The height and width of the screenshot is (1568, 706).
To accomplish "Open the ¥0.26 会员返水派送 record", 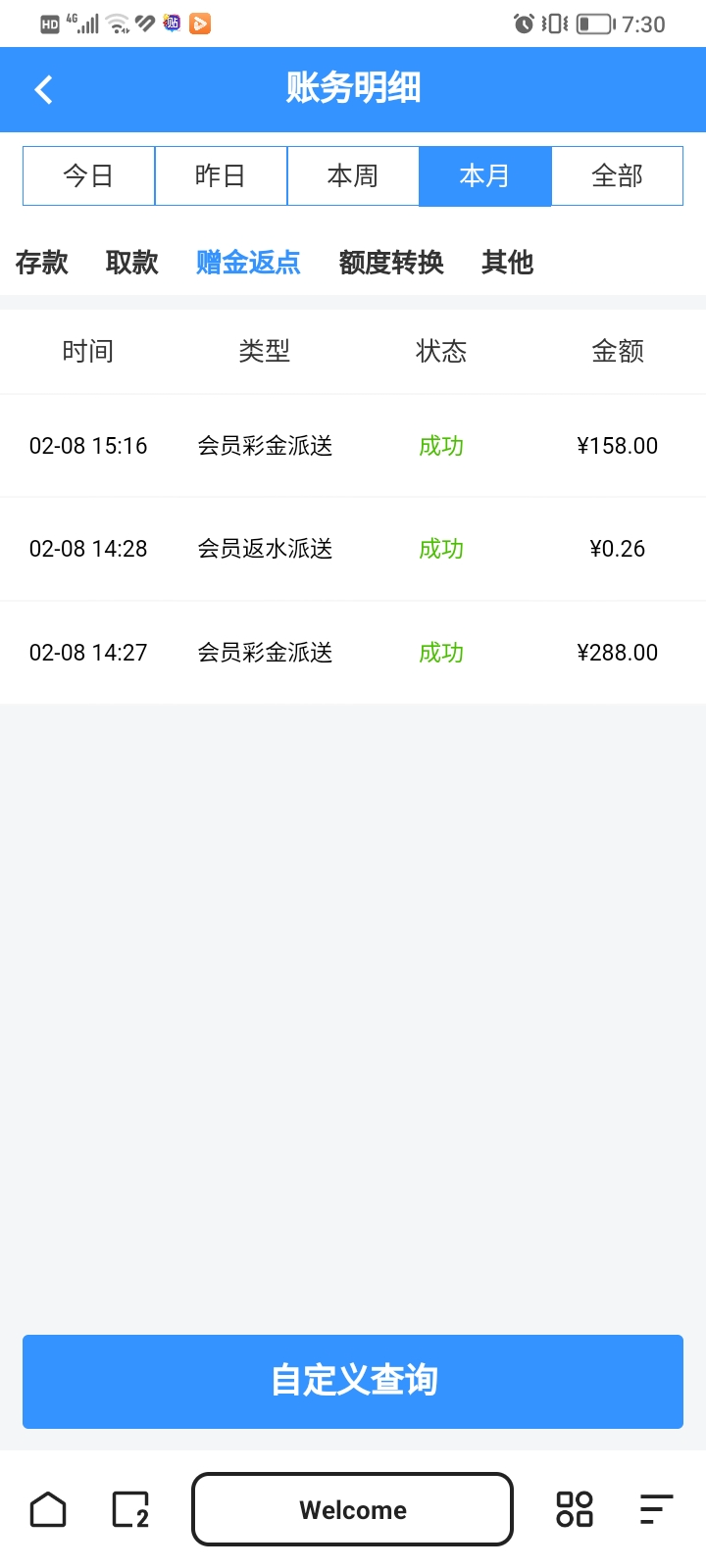I will [353, 549].
